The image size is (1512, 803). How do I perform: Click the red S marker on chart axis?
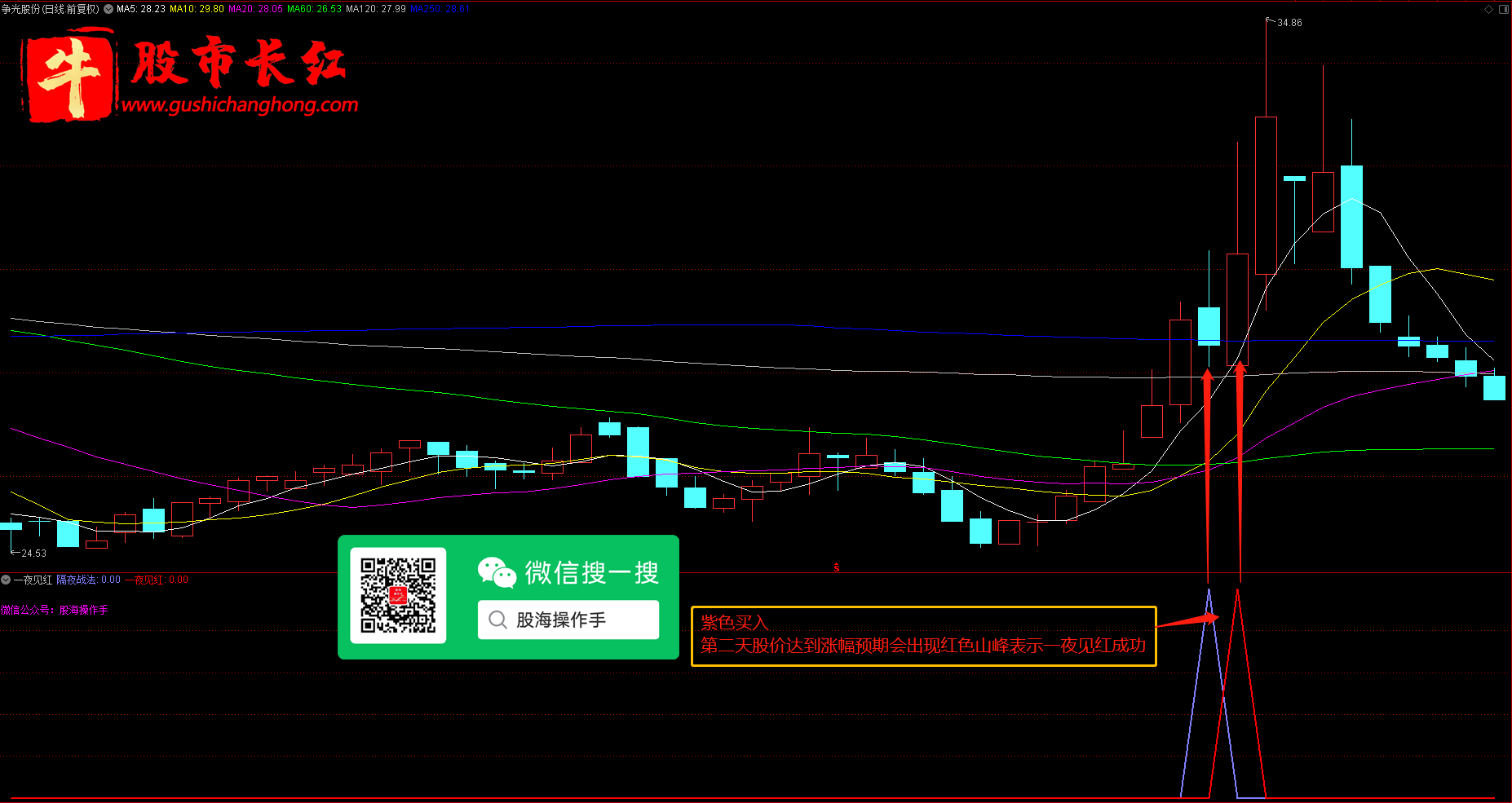point(837,567)
